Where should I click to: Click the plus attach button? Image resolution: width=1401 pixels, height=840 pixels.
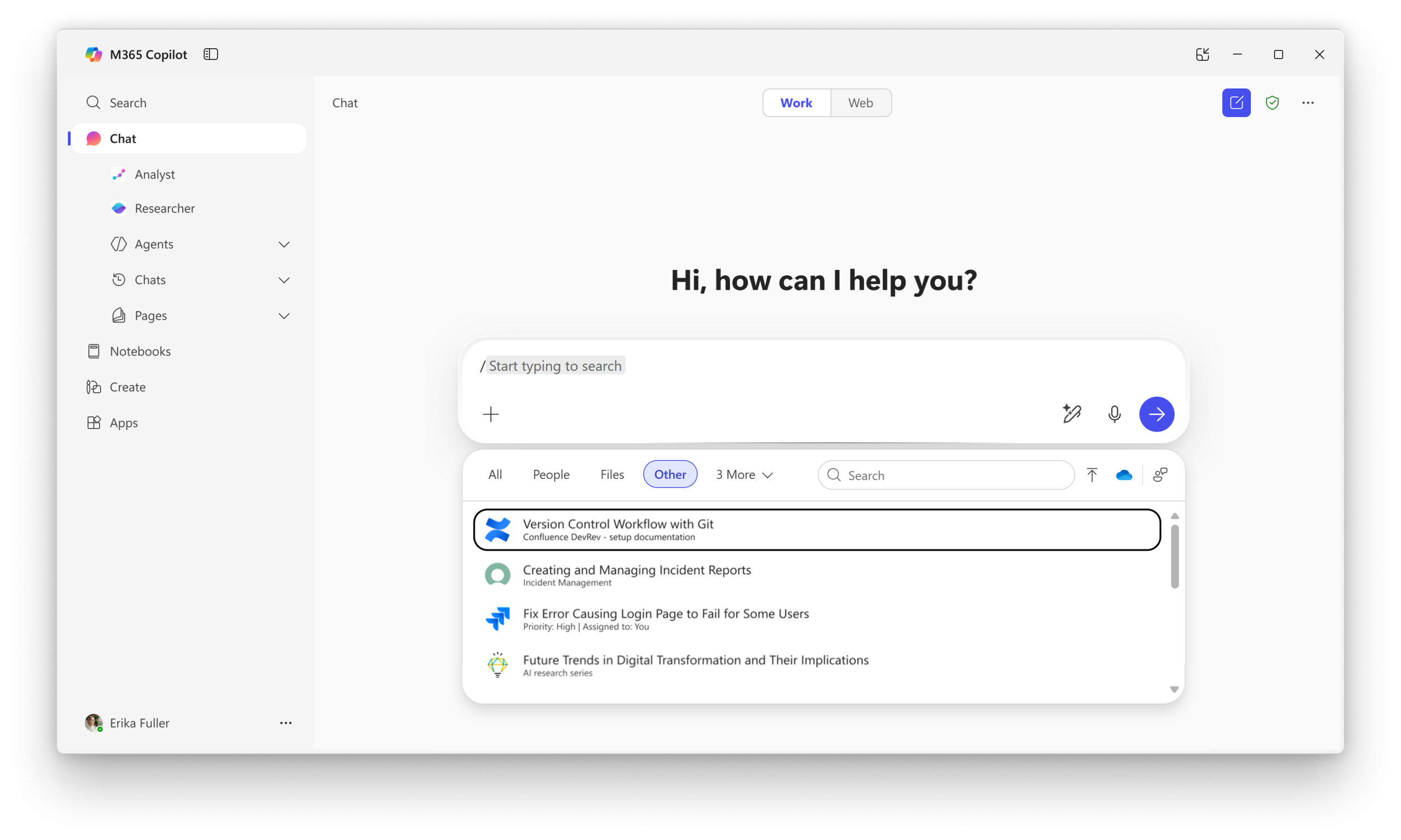point(491,414)
